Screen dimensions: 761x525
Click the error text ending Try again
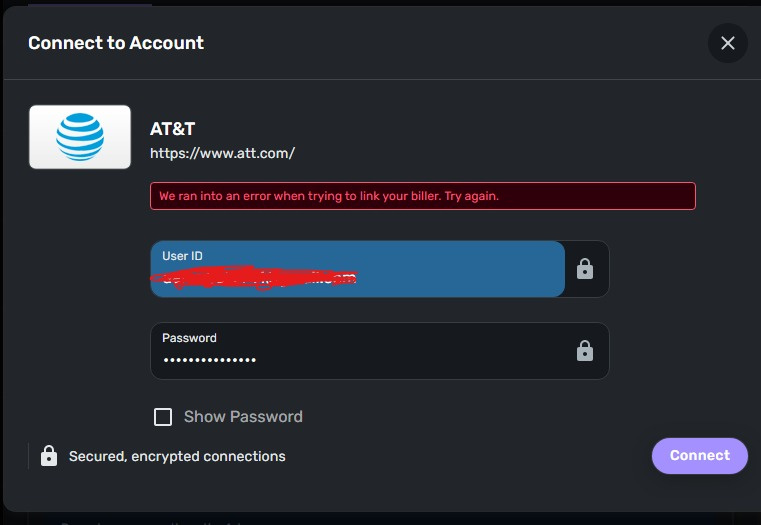point(329,196)
